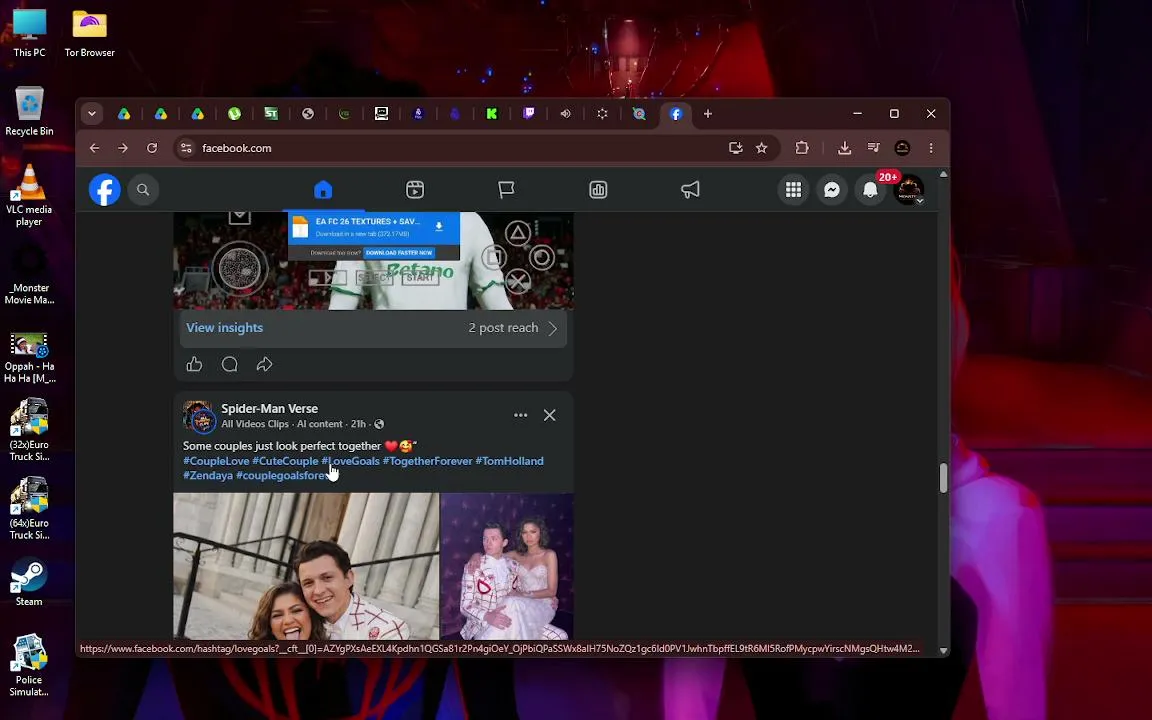The height and width of the screenshot is (720, 1152).
Task: Open the tab search dropdown arrow
Action: tap(92, 114)
